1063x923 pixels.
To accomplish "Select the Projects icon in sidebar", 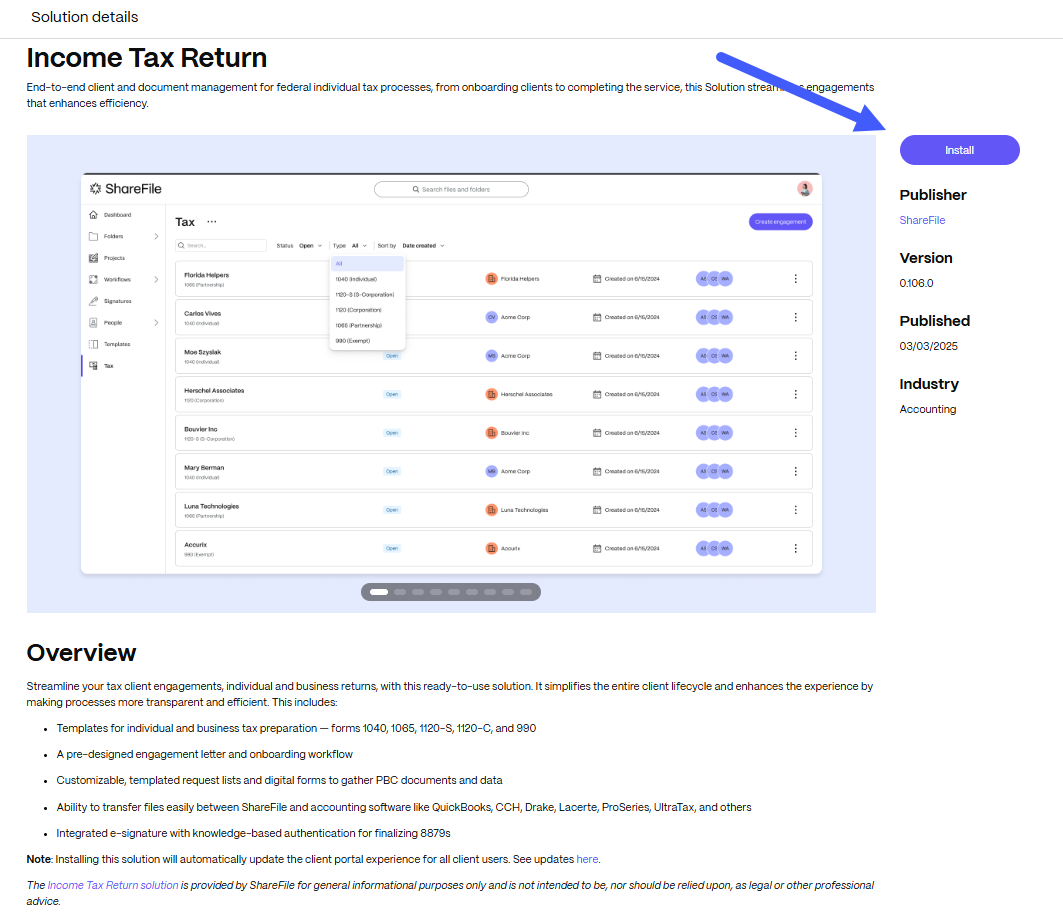I will (x=94, y=258).
